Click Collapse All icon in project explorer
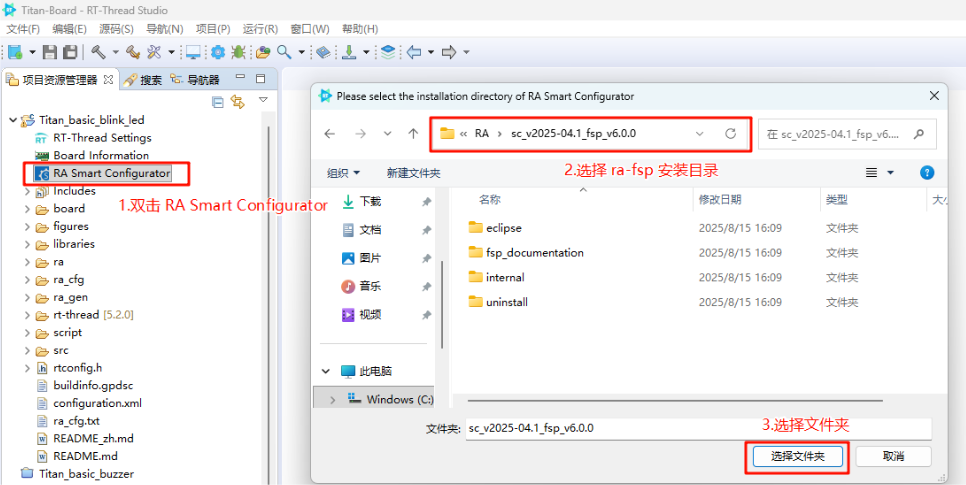The width and height of the screenshot is (966, 485). [x=218, y=101]
